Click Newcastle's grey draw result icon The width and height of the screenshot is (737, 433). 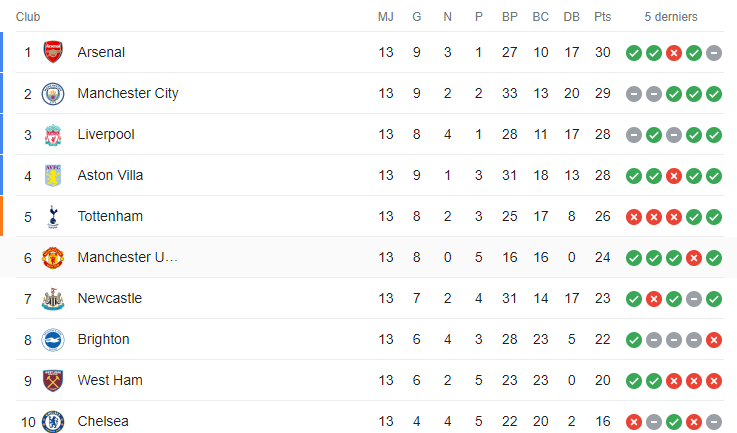pos(694,299)
